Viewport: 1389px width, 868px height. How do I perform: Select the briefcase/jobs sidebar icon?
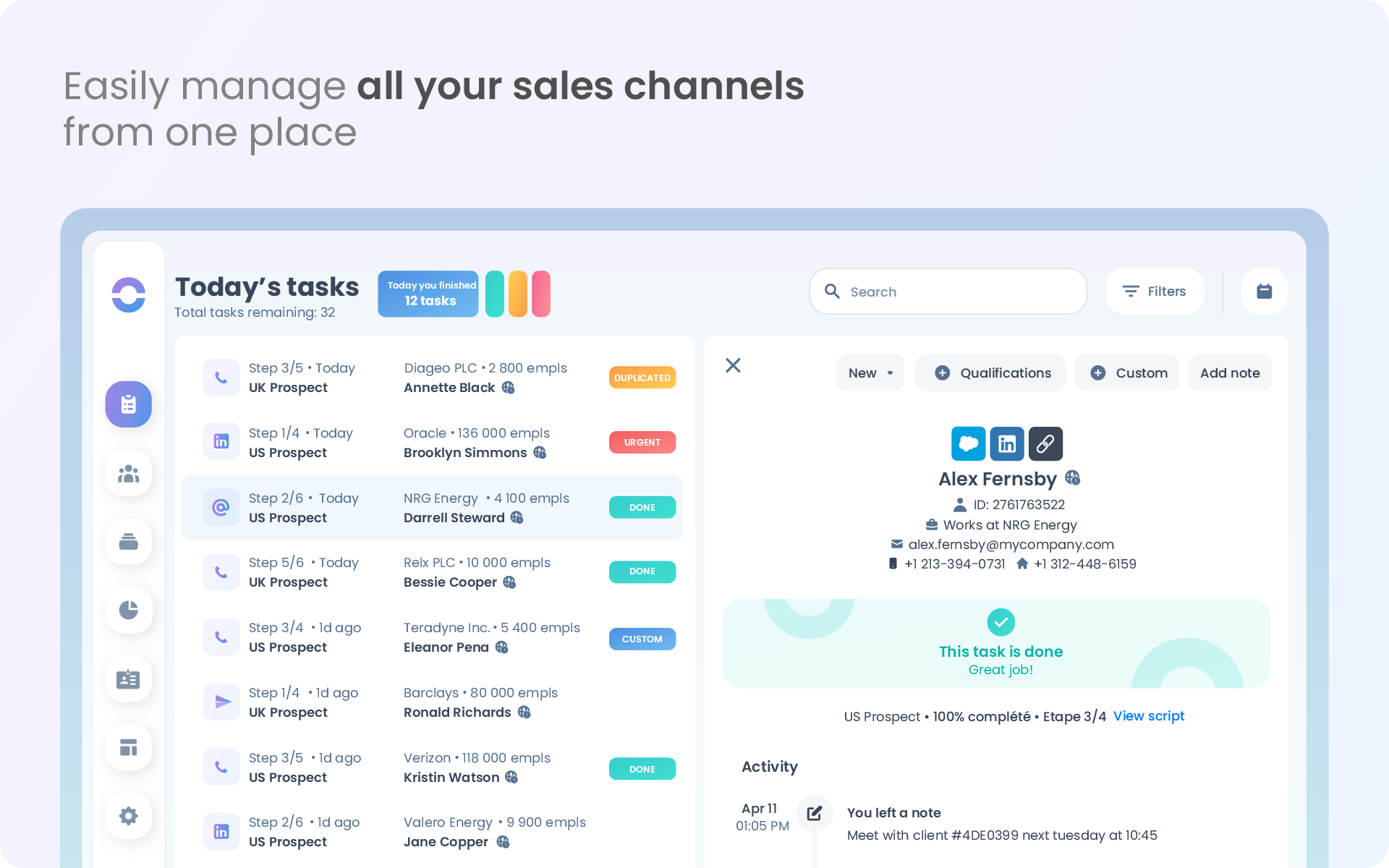[x=127, y=541]
